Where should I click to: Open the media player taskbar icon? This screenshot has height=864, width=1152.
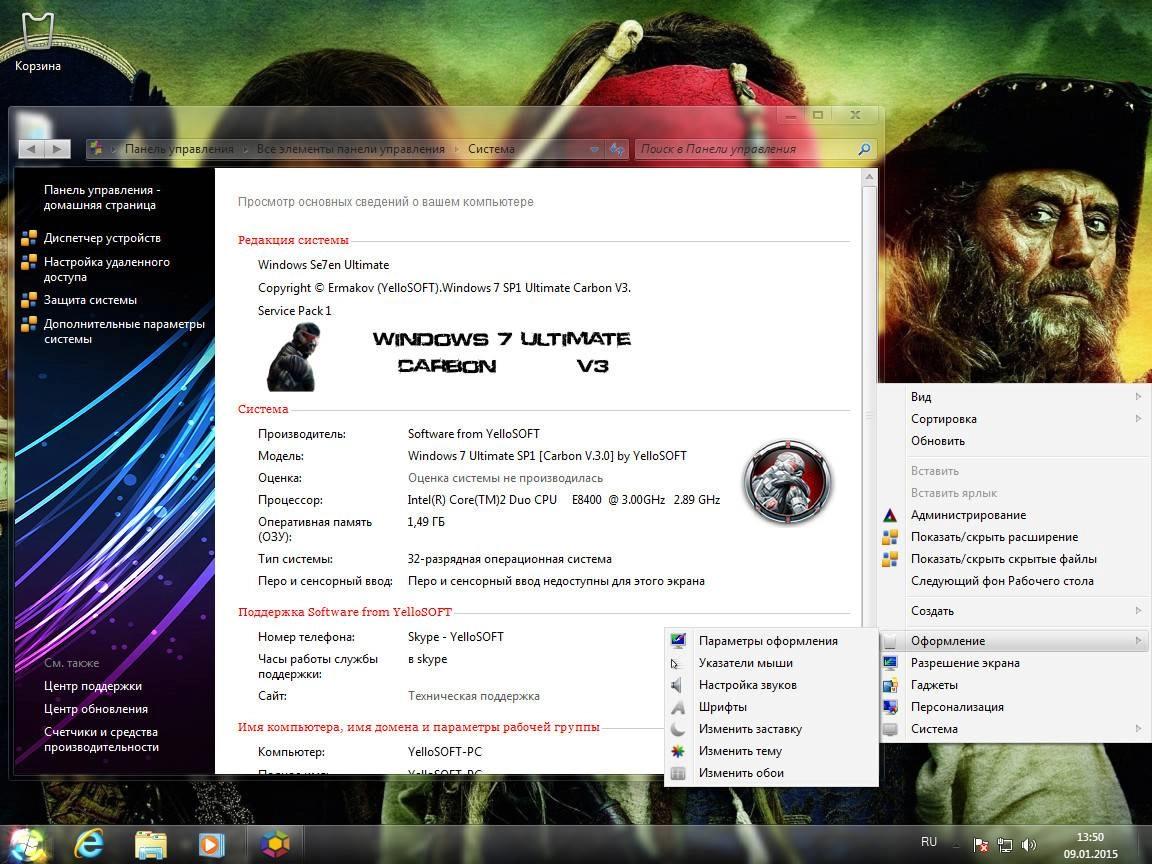212,845
